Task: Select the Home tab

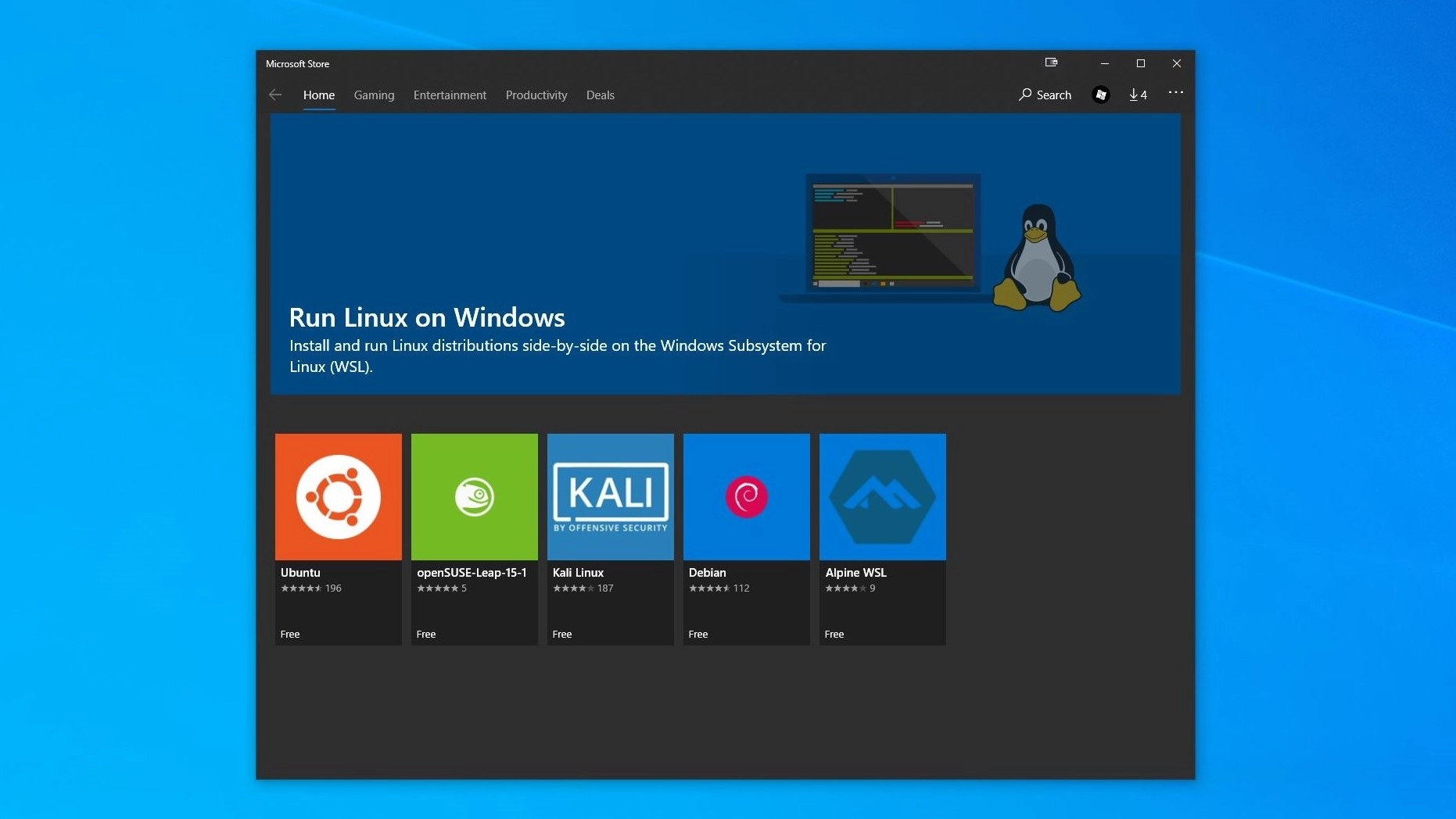Action: click(319, 95)
